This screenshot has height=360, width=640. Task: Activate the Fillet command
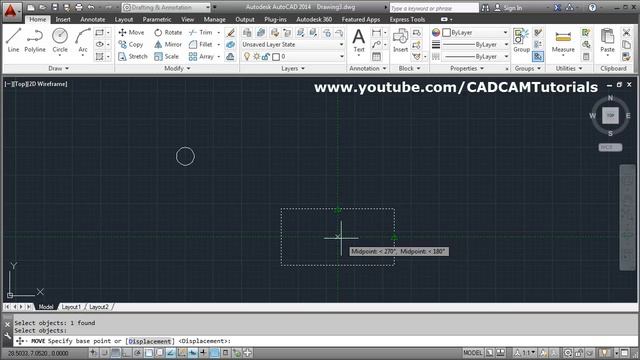201,44
